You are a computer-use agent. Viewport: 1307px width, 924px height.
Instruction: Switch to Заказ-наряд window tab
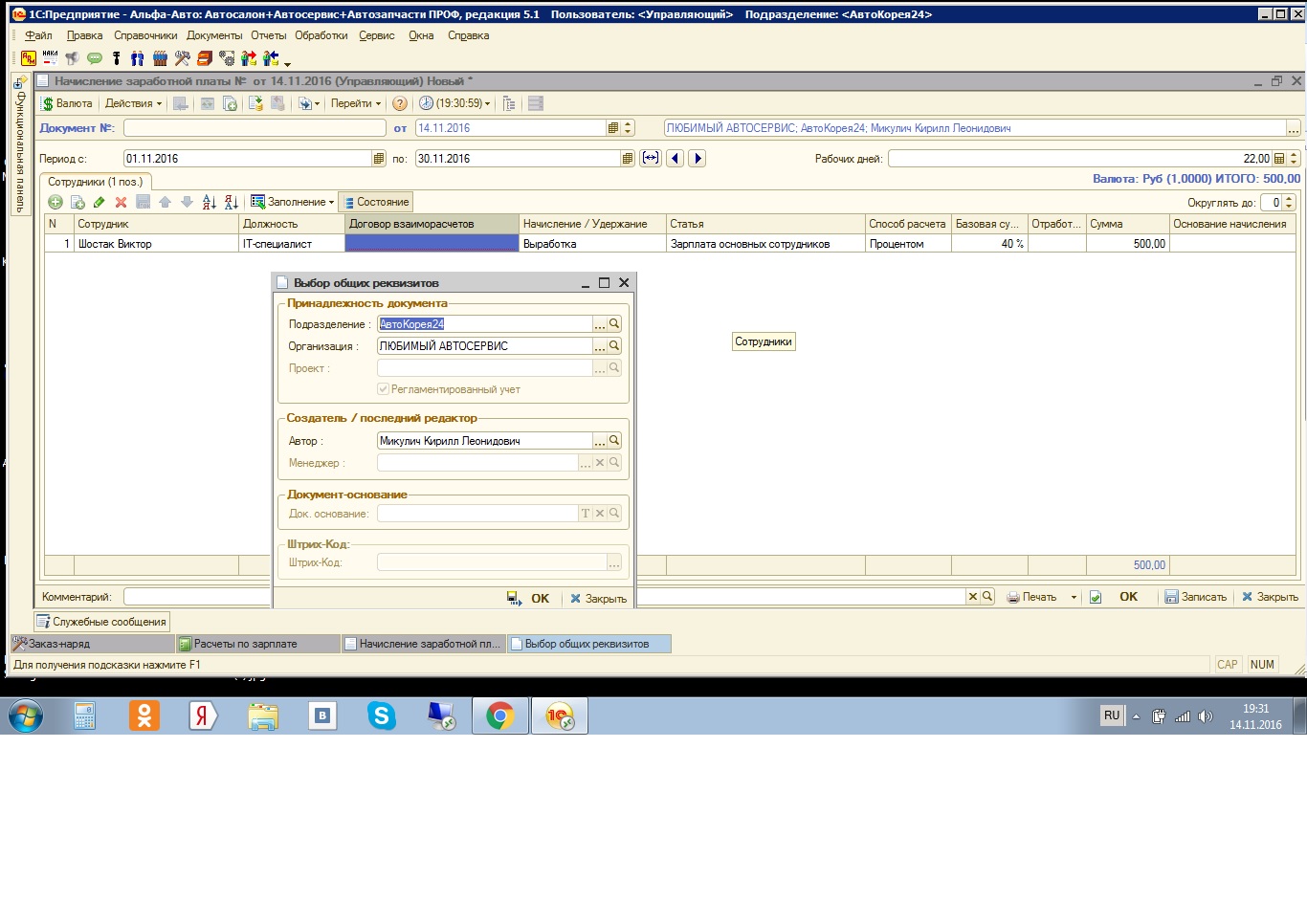pos(93,644)
